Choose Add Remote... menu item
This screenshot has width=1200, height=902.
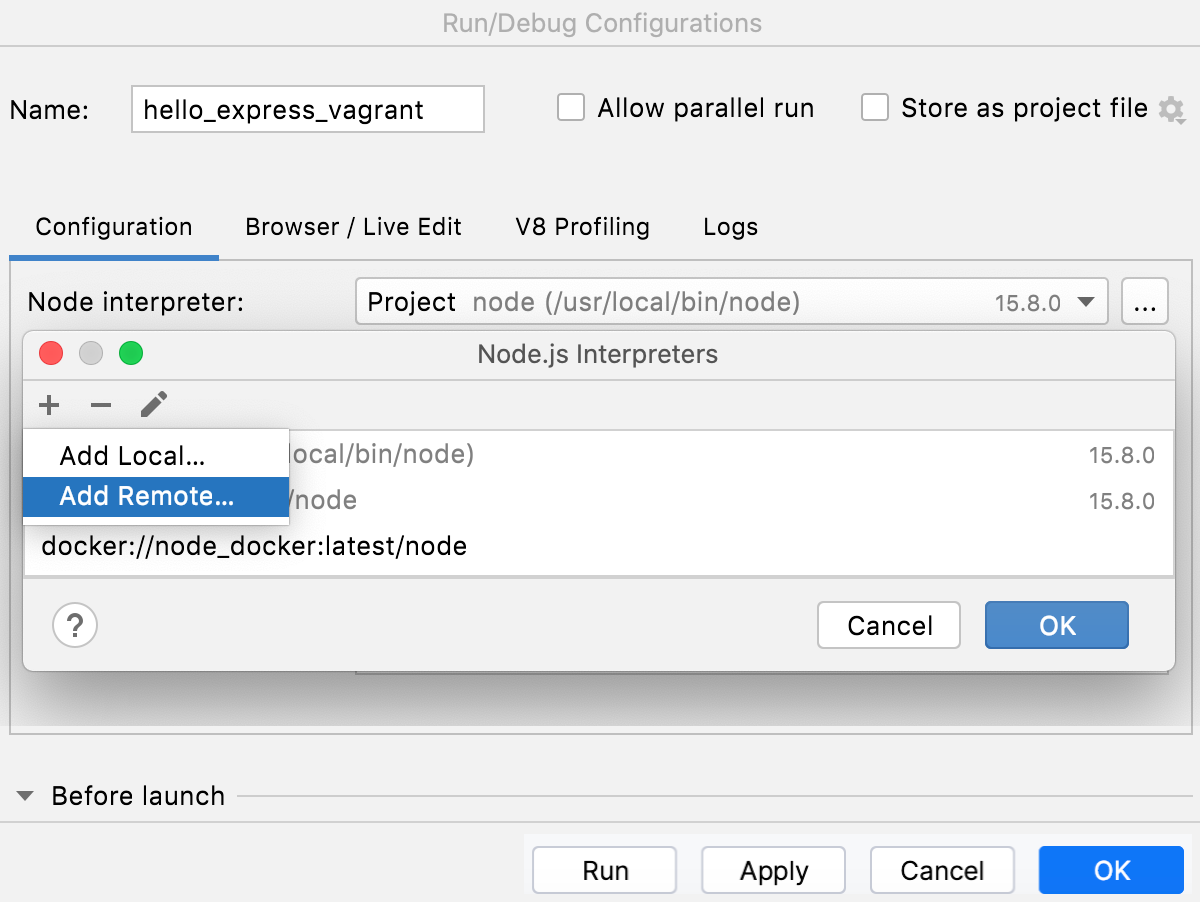click(147, 497)
